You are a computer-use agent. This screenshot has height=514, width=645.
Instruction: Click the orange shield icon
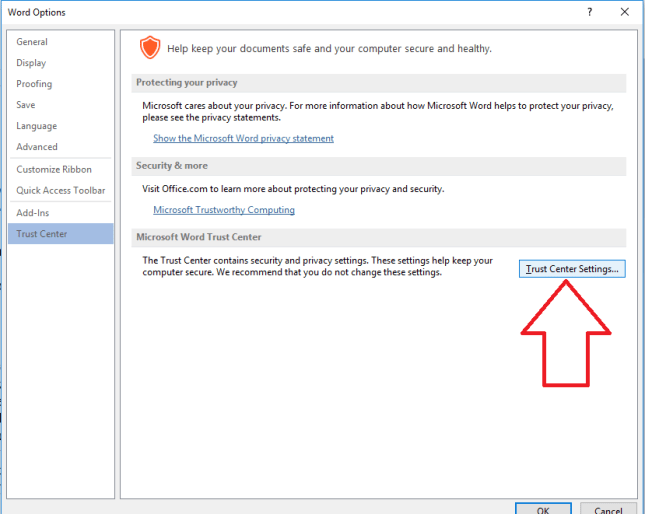pyautogui.click(x=149, y=47)
